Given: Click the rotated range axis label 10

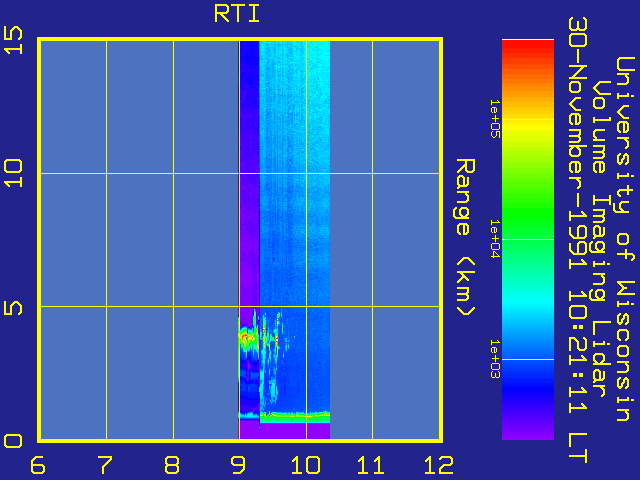Looking at the screenshot, I should coord(13,173).
